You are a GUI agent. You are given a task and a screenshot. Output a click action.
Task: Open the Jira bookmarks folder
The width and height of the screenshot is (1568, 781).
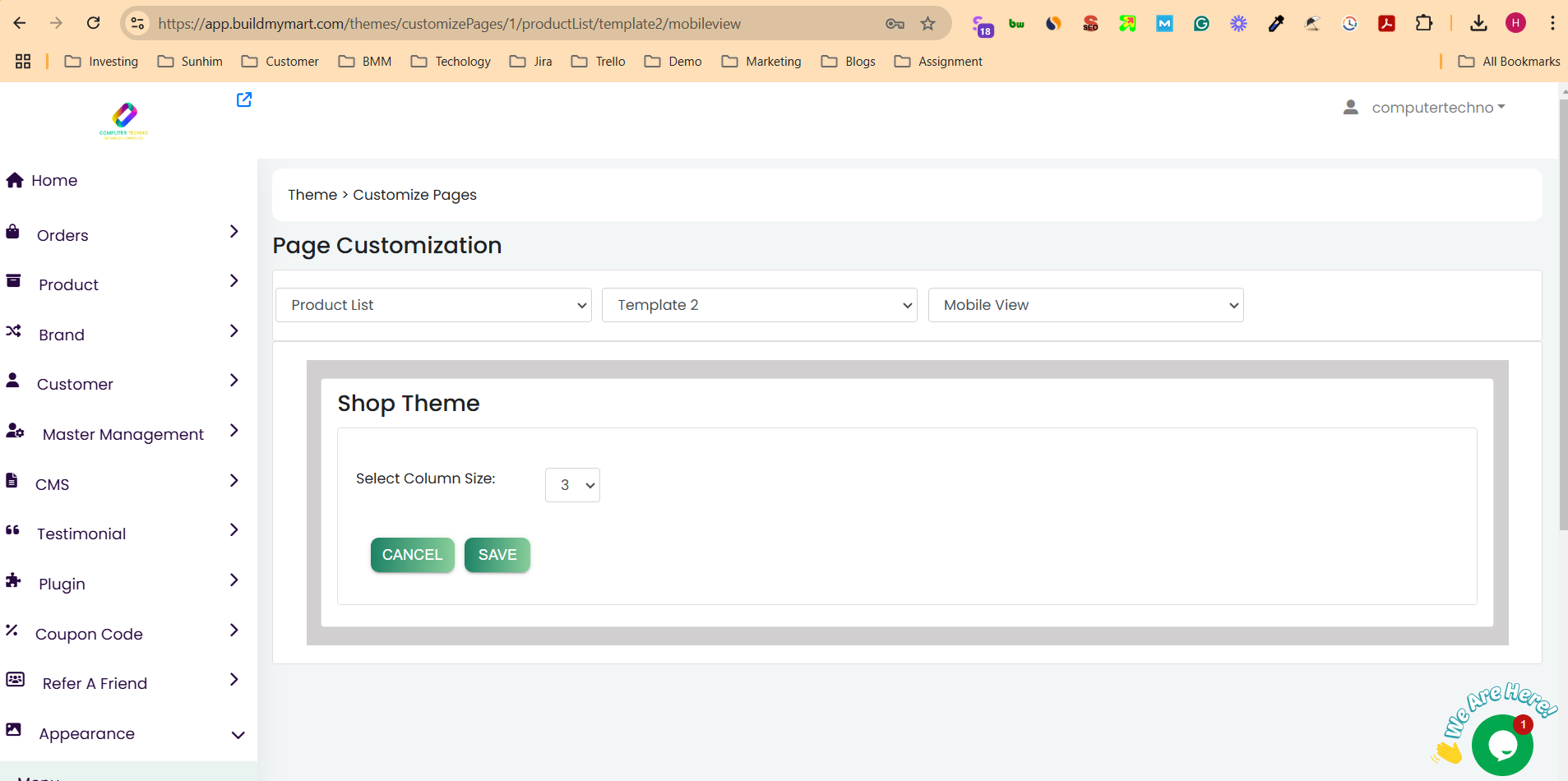click(531, 62)
